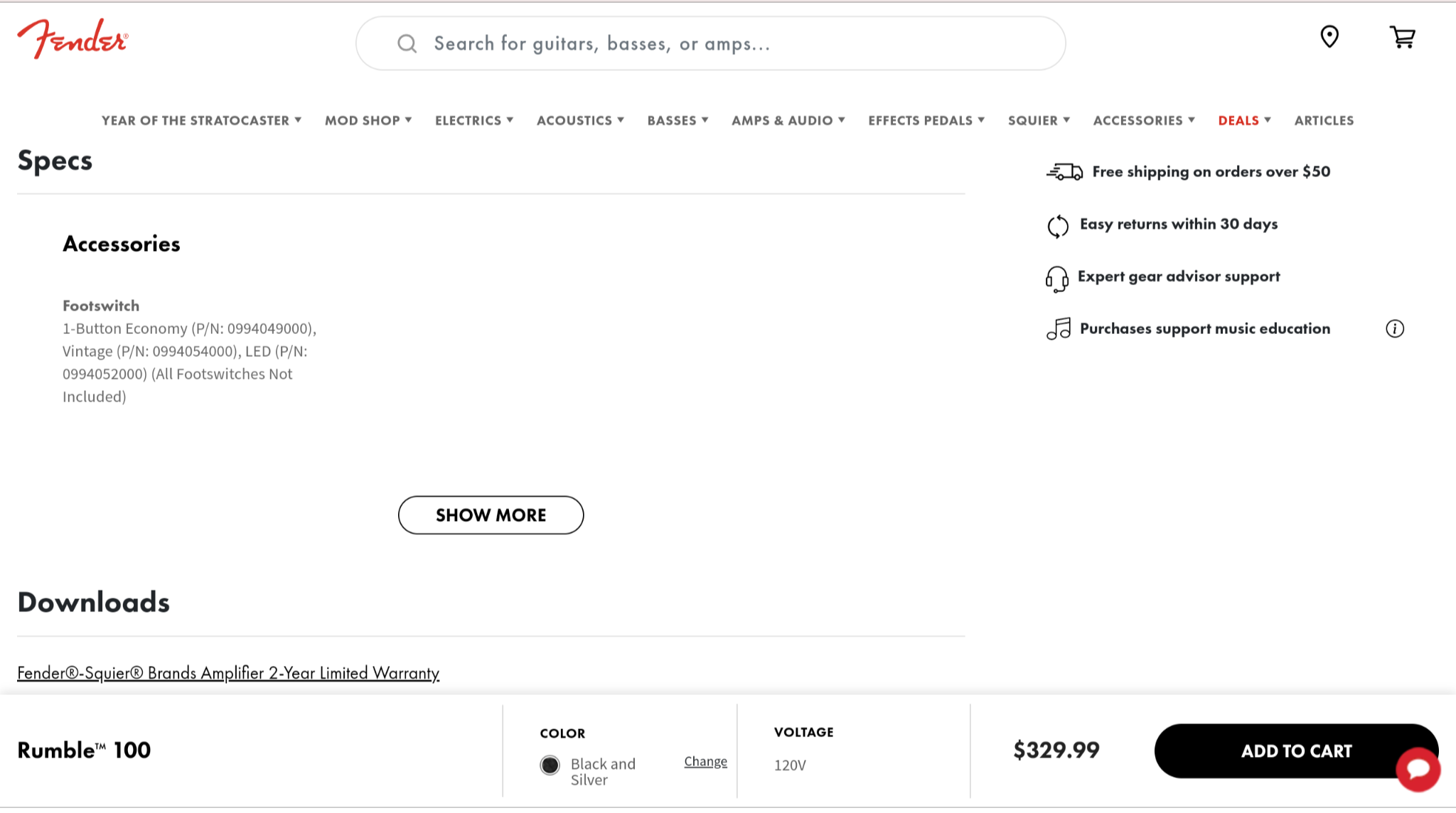Expand the Year of the Stratocaster menu
Viewport: 1456px width, 813px height.
click(202, 121)
